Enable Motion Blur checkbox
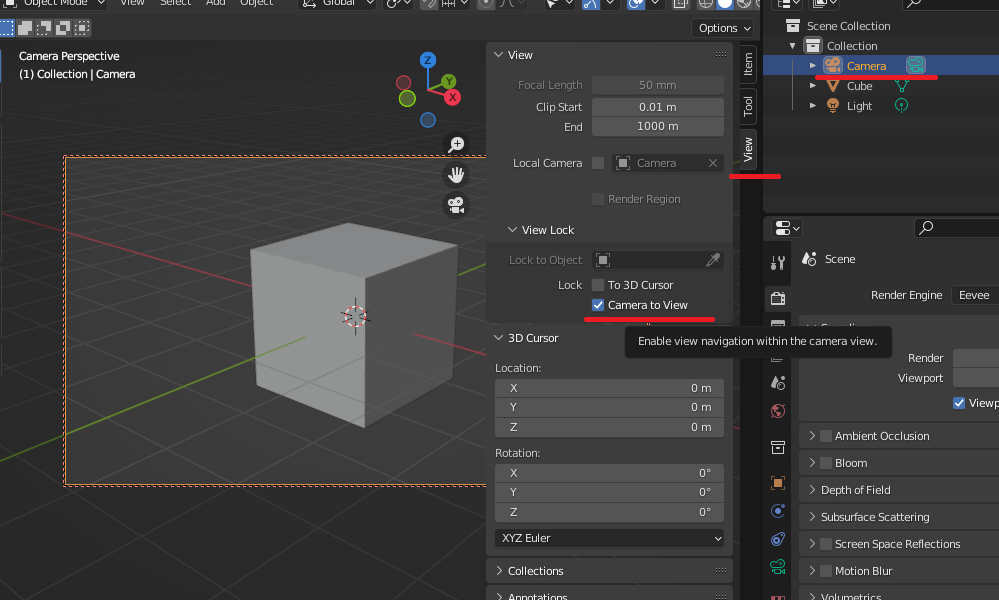999x600 pixels. [826, 571]
